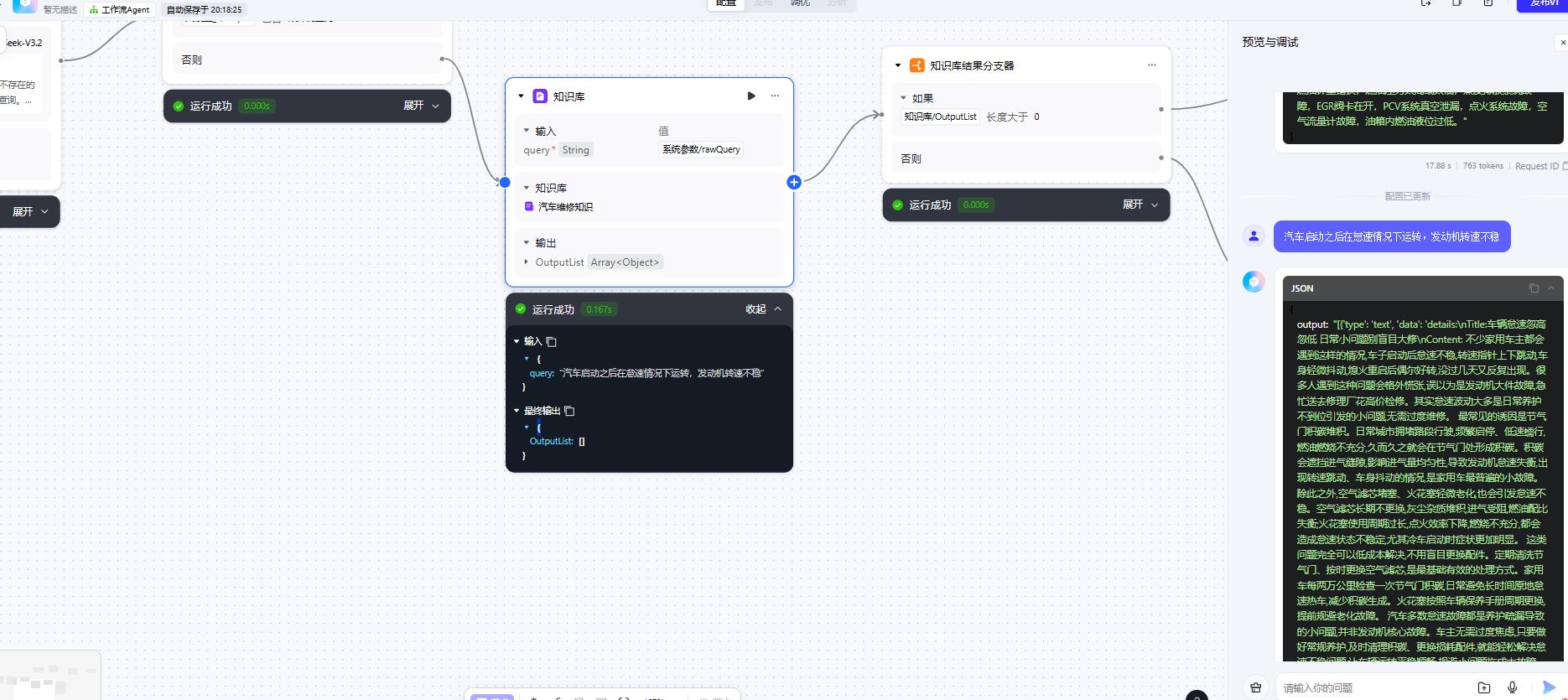
Task: Switch to the 配置 tab at top
Action: click(x=726, y=3)
